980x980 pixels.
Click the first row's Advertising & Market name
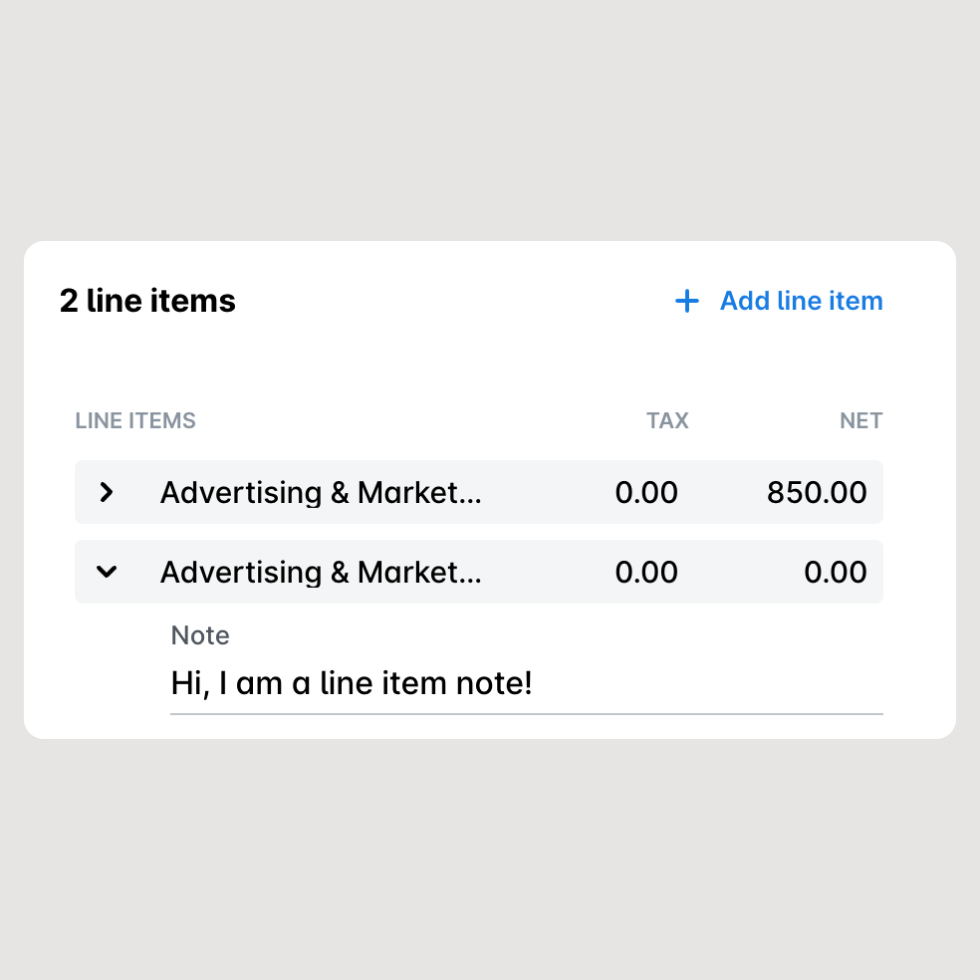point(321,492)
